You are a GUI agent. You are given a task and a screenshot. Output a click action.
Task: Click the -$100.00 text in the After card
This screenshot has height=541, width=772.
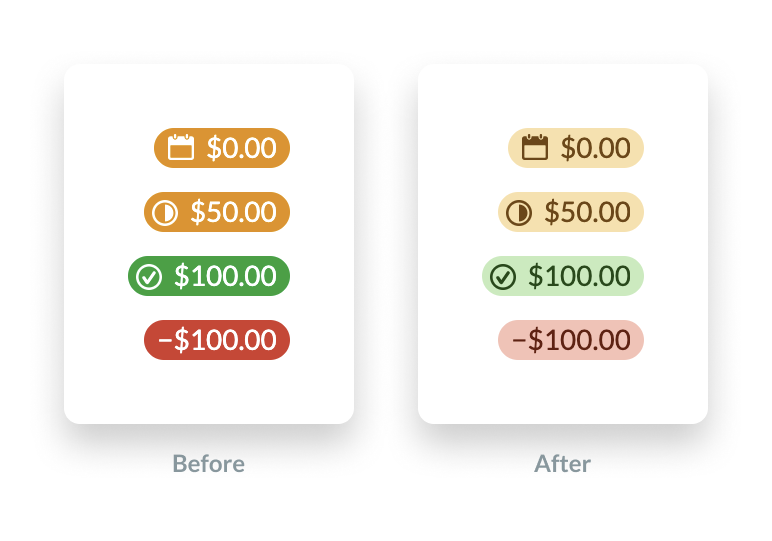click(x=571, y=340)
